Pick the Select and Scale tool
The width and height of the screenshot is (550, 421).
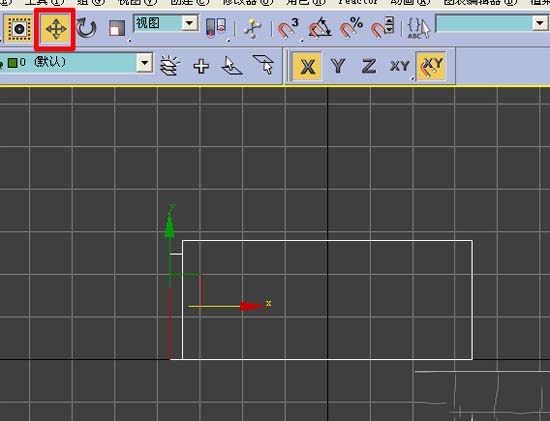click(117, 28)
